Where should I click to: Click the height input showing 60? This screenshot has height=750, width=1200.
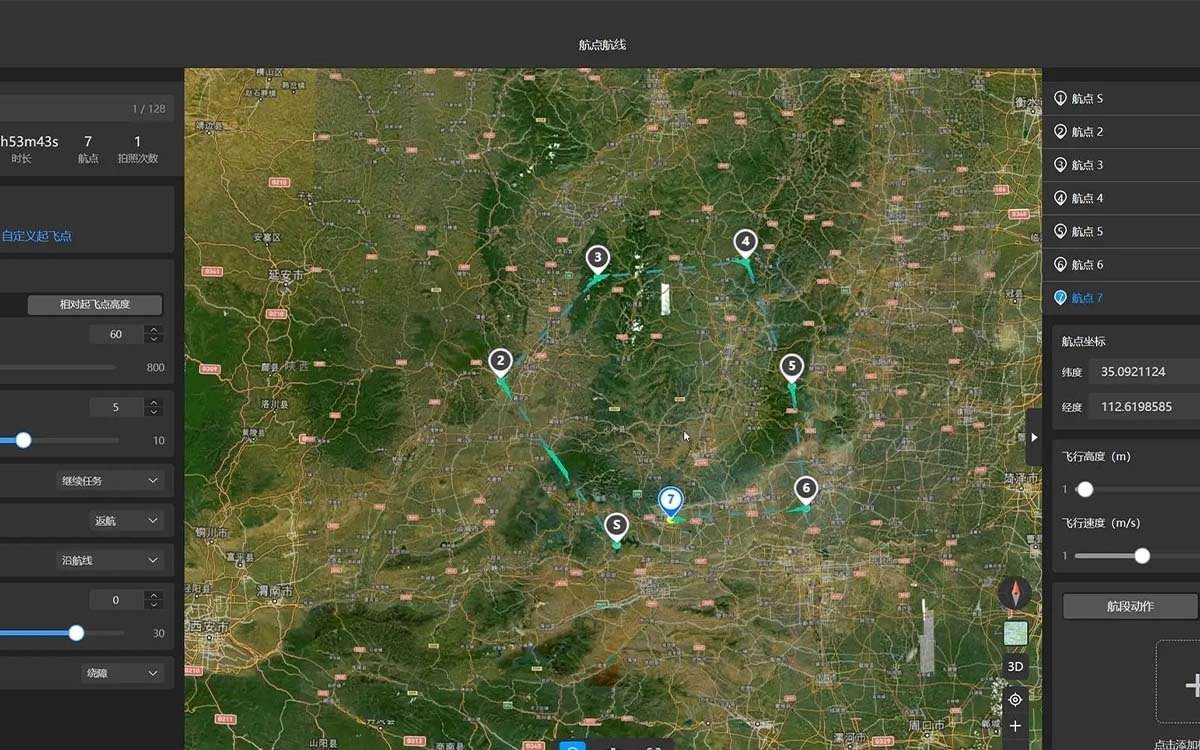[x=116, y=334]
